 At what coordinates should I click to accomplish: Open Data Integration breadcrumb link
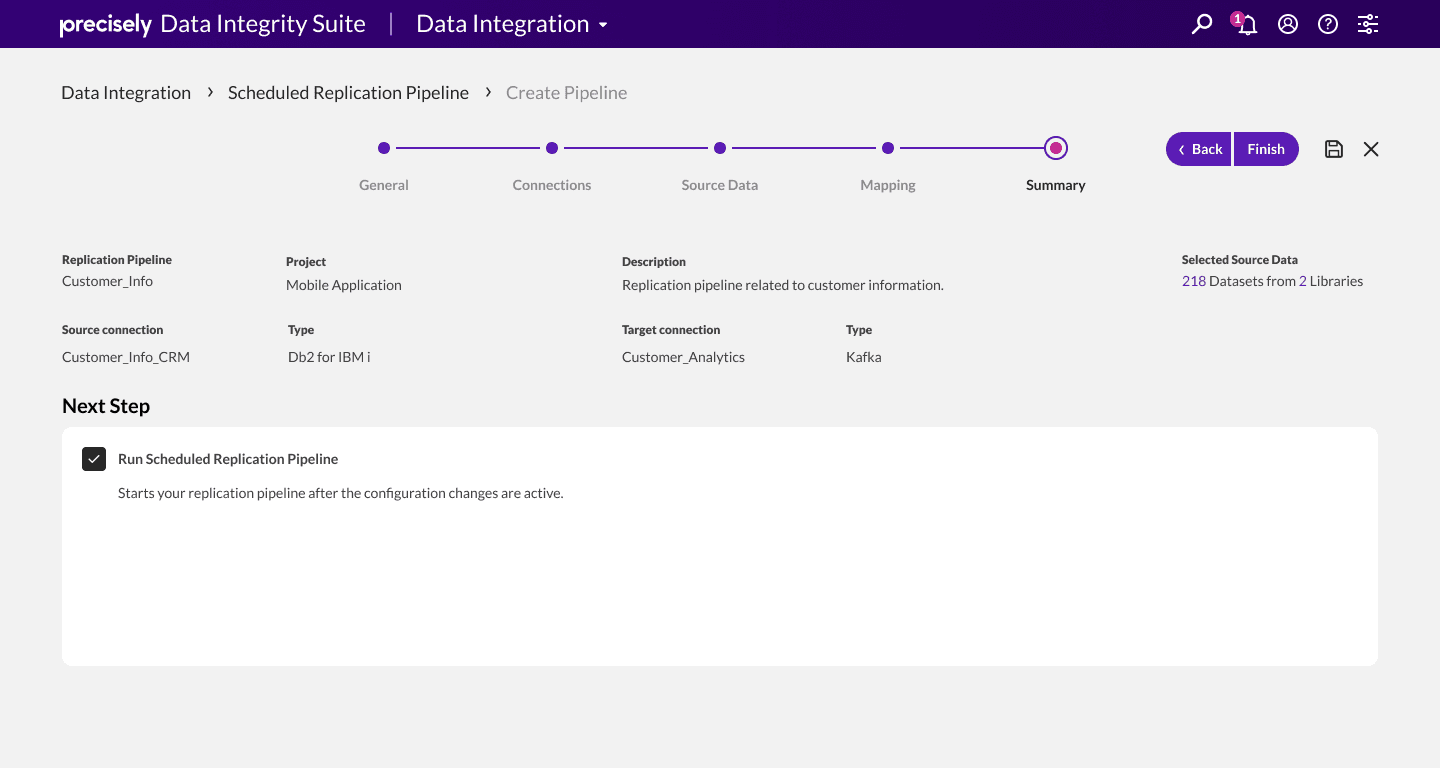[126, 93]
